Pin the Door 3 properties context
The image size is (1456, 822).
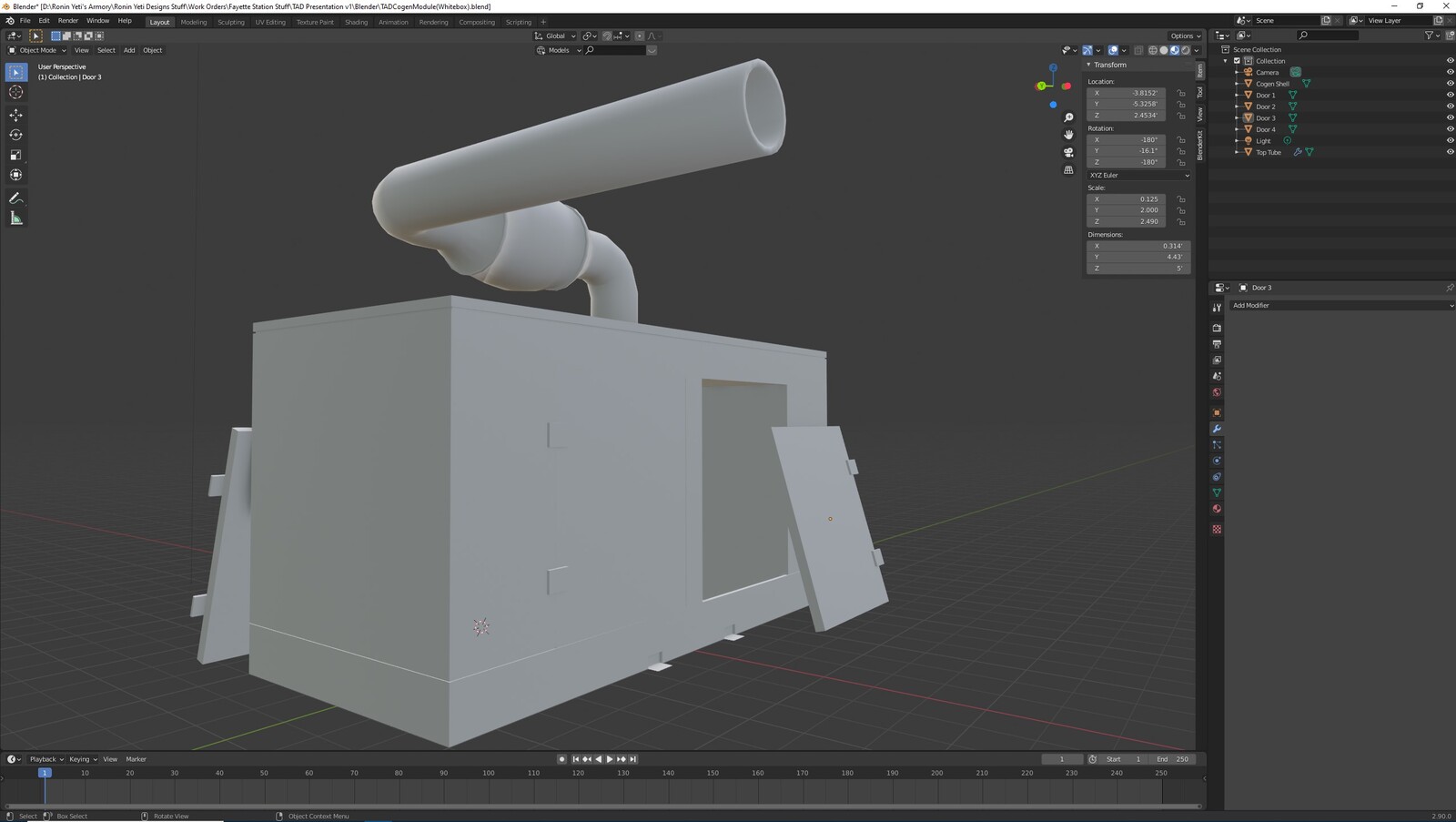[x=1450, y=288]
